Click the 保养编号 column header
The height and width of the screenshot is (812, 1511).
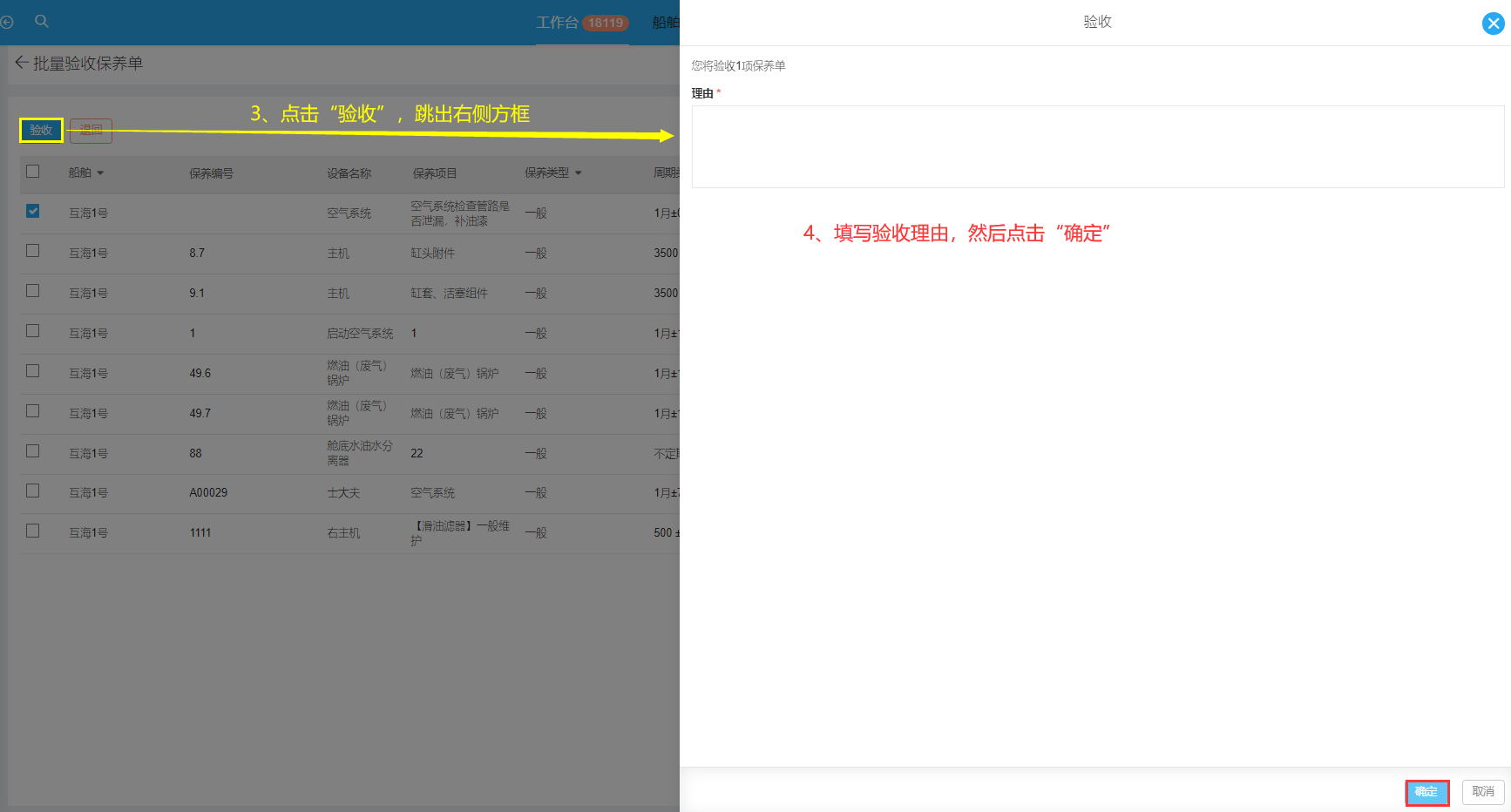click(x=212, y=173)
